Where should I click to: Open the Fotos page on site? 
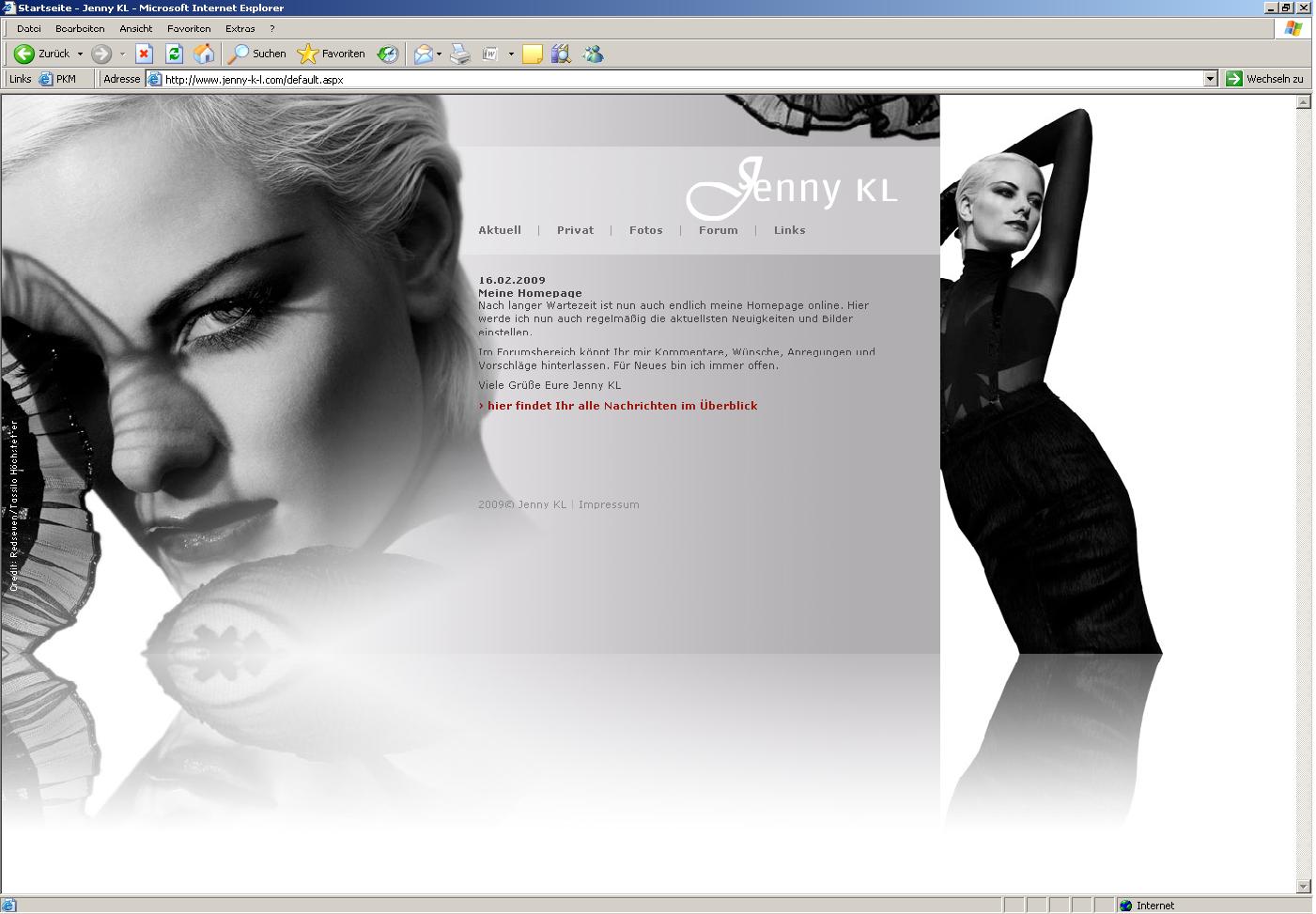(645, 230)
